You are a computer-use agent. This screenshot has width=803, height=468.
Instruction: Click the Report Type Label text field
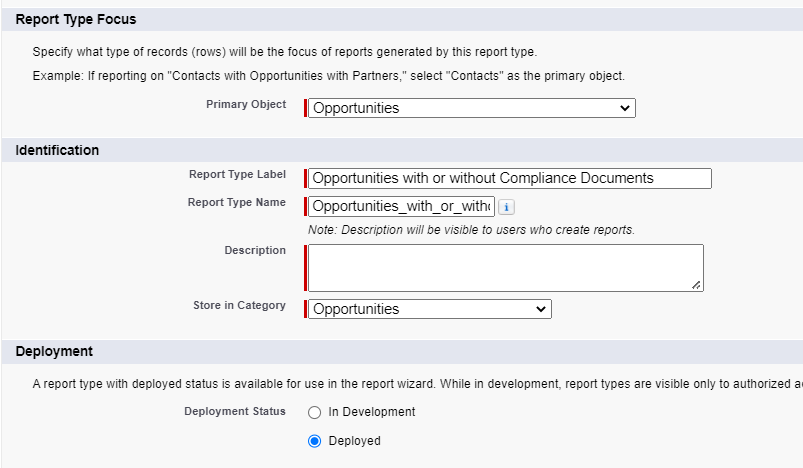point(510,178)
